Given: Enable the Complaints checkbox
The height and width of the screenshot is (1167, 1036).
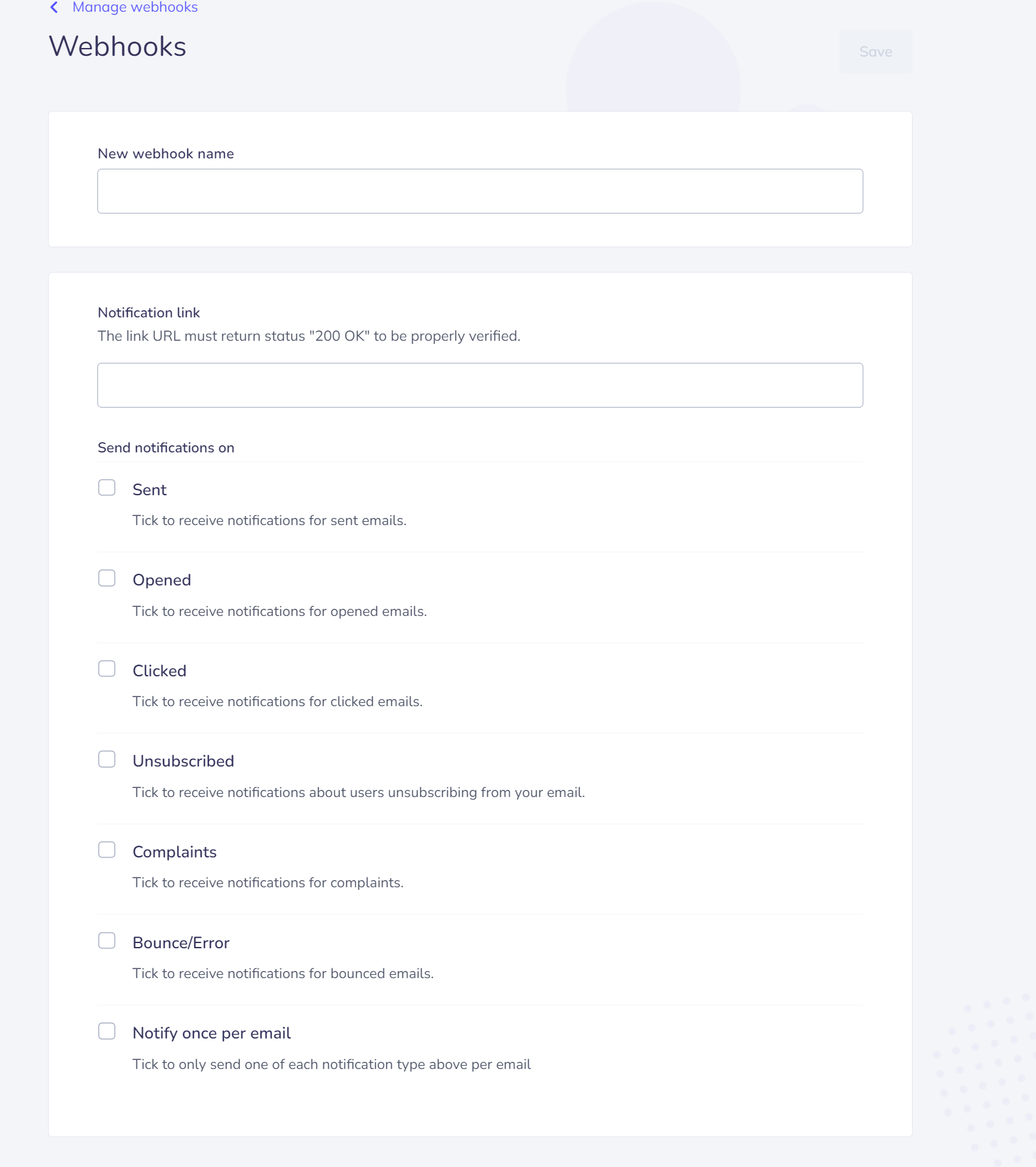Looking at the screenshot, I should pos(107,850).
